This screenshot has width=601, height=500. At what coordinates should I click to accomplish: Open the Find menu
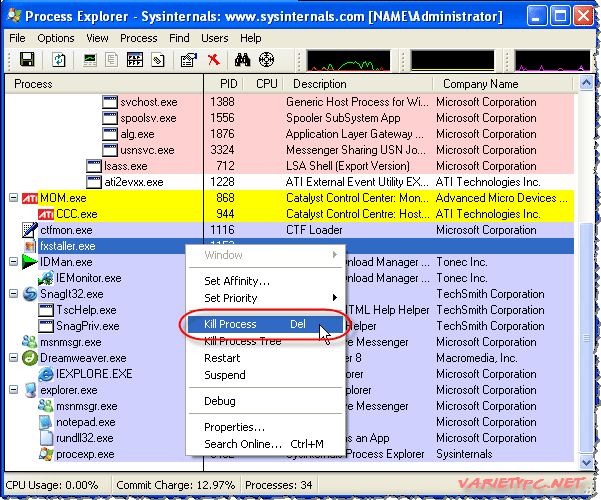[179, 38]
